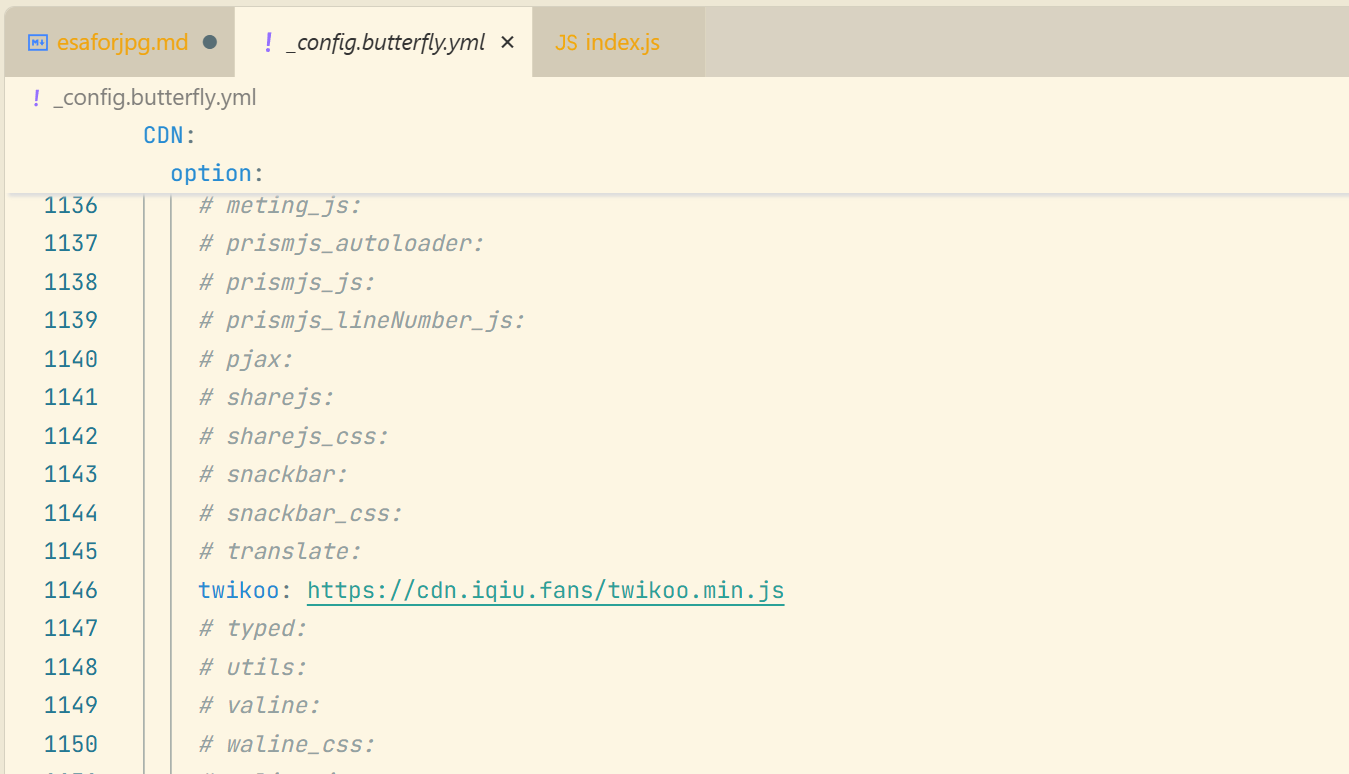Click line number 1140 to select it

click(x=70, y=358)
